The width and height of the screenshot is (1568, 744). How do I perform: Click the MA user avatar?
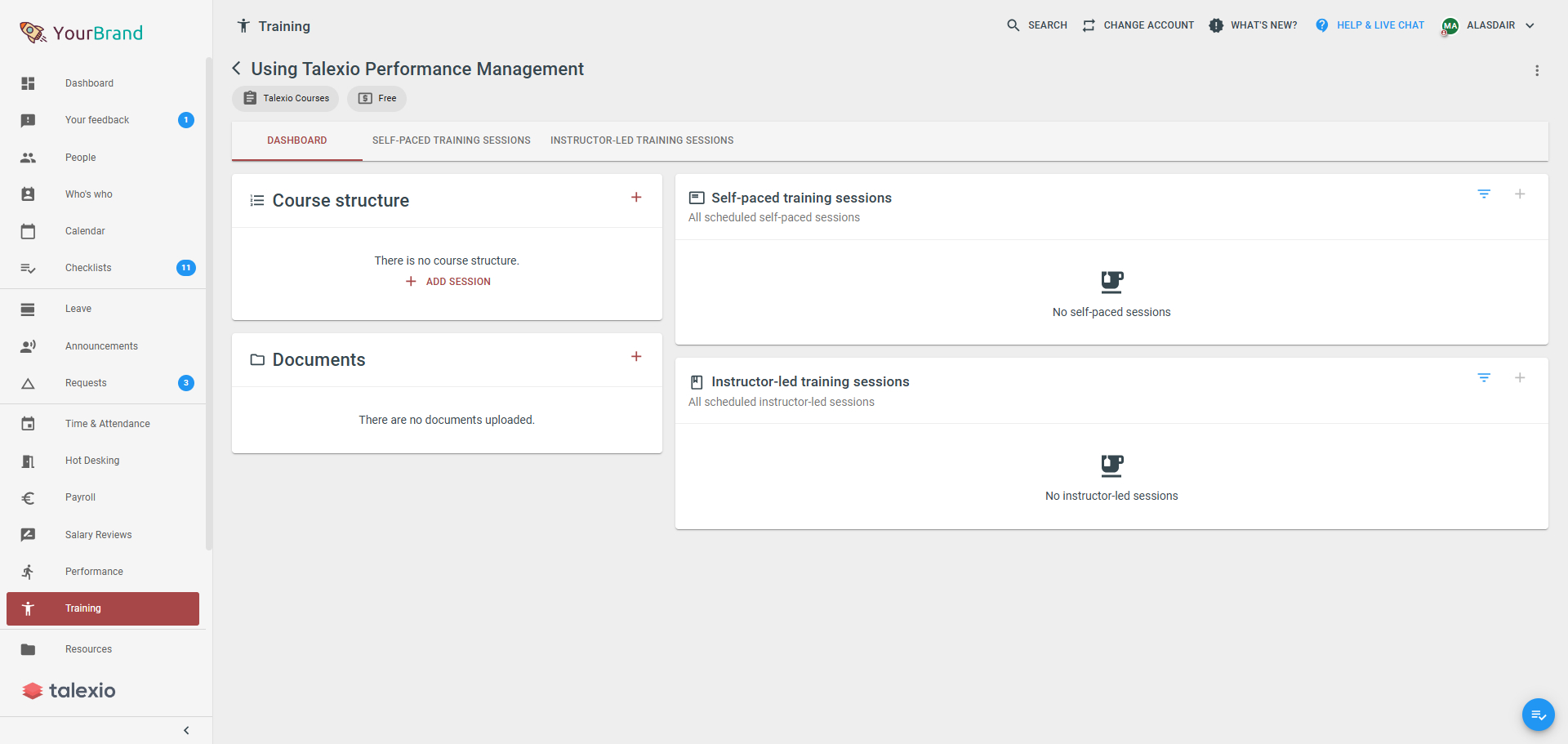[1450, 26]
